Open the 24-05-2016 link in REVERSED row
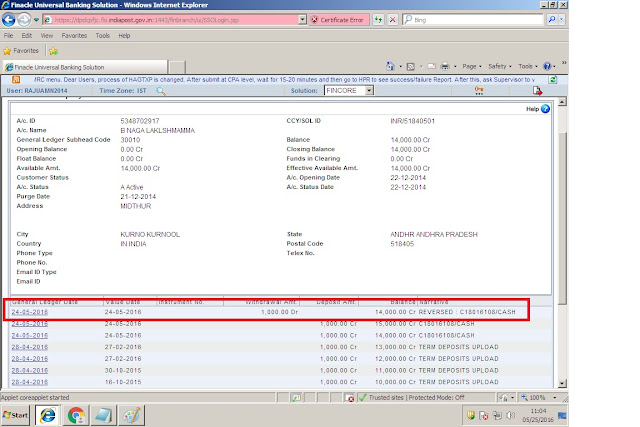 pyautogui.click(x=29, y=312)
